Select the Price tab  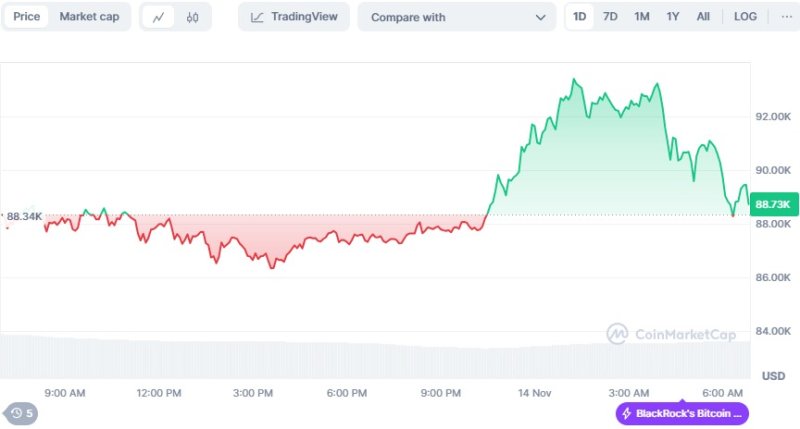pyautogui.click(x=27, y=17)
